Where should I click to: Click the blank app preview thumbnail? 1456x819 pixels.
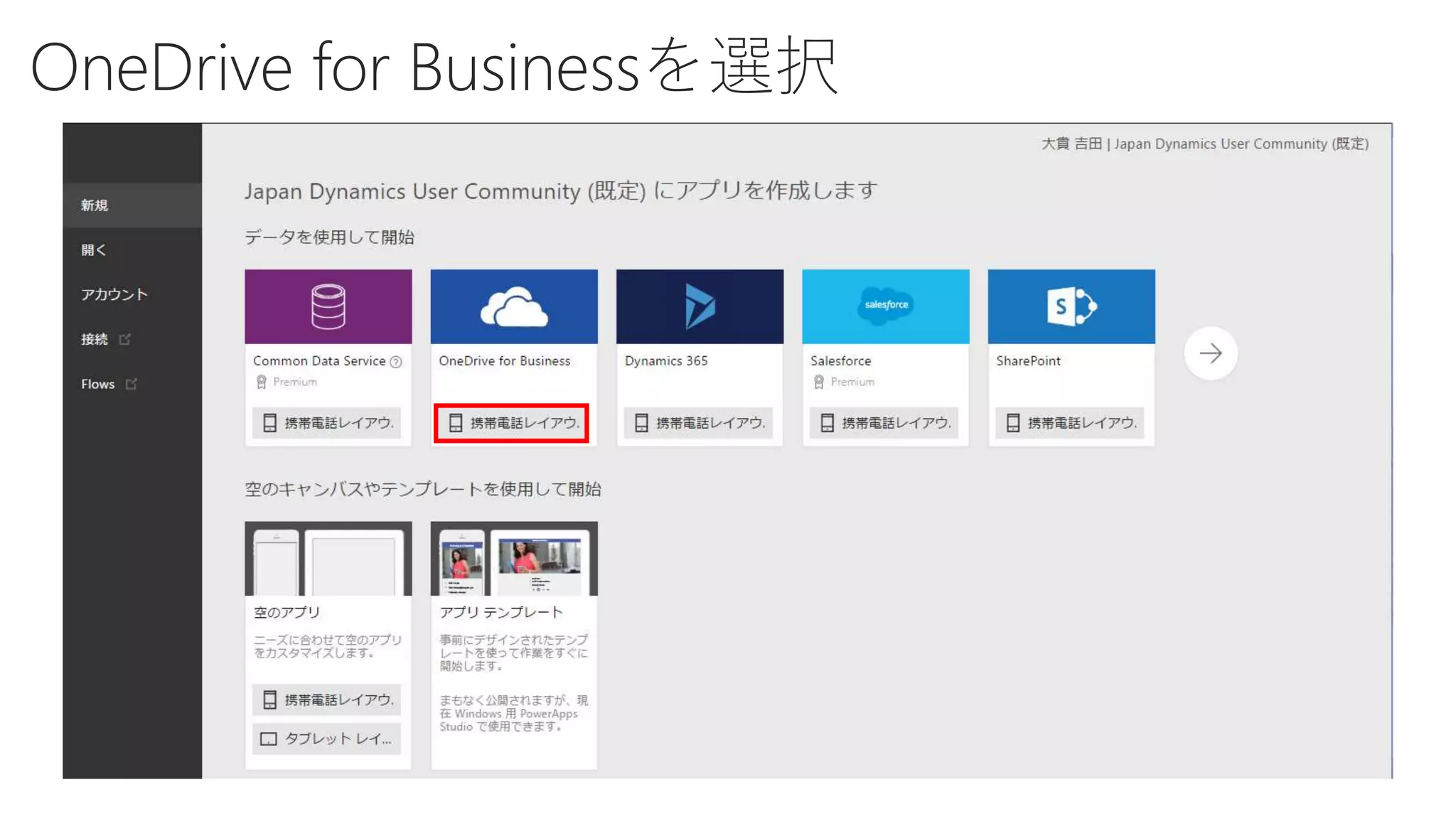point(328,559)
